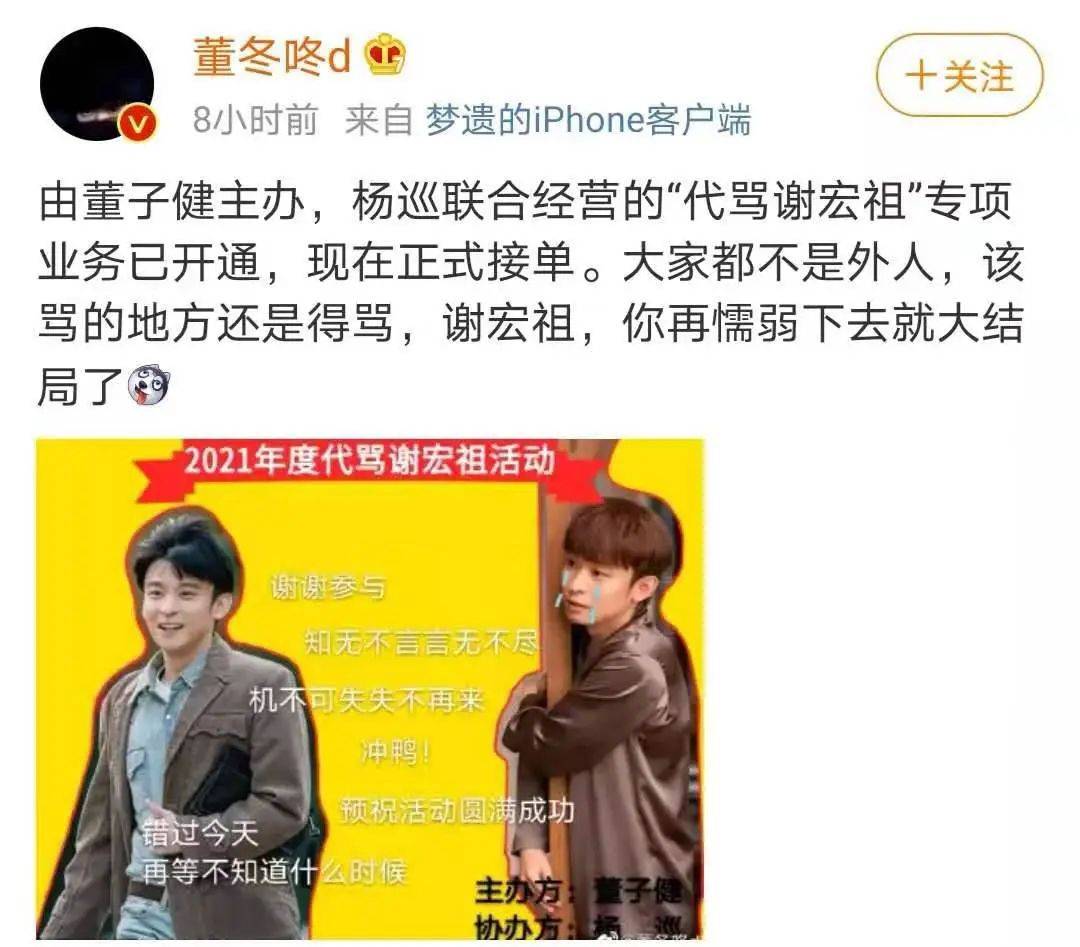
Task: Click the 预祝活动圆满成功 caption
Action: 457,809
